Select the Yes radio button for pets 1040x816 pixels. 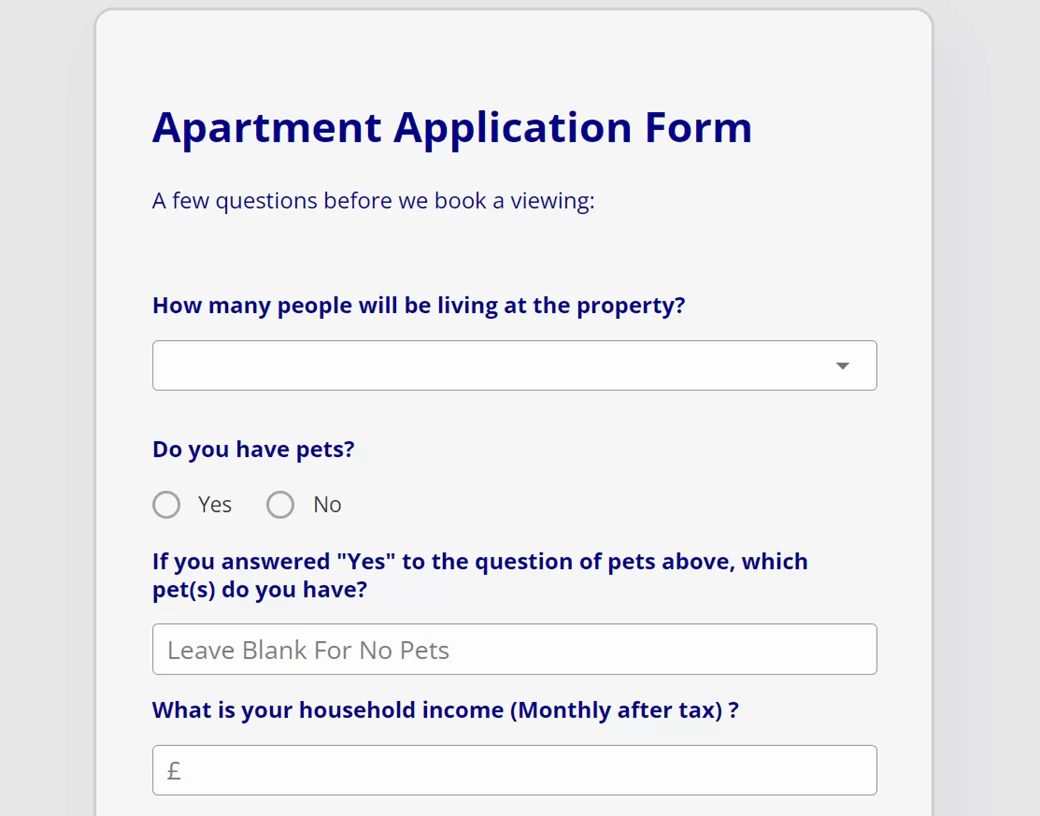166,505
